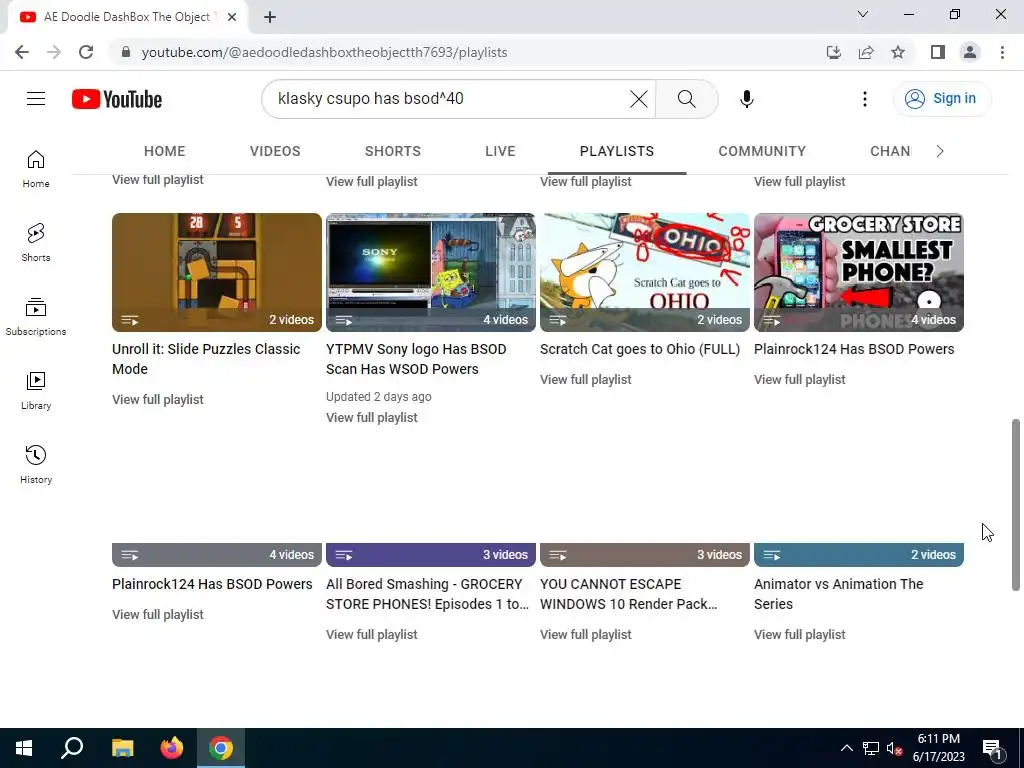This screenshot has height=768, width=1024.
Task: Click the magnifier search button
Action: [x=686, y=99]
